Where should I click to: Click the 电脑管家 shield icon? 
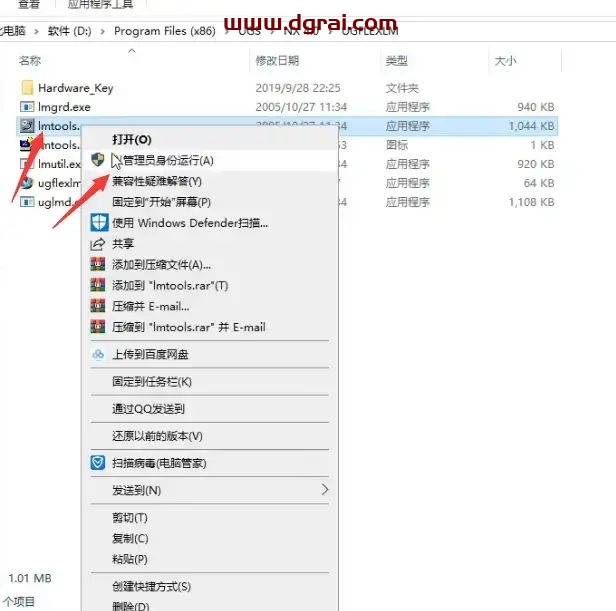98,463
